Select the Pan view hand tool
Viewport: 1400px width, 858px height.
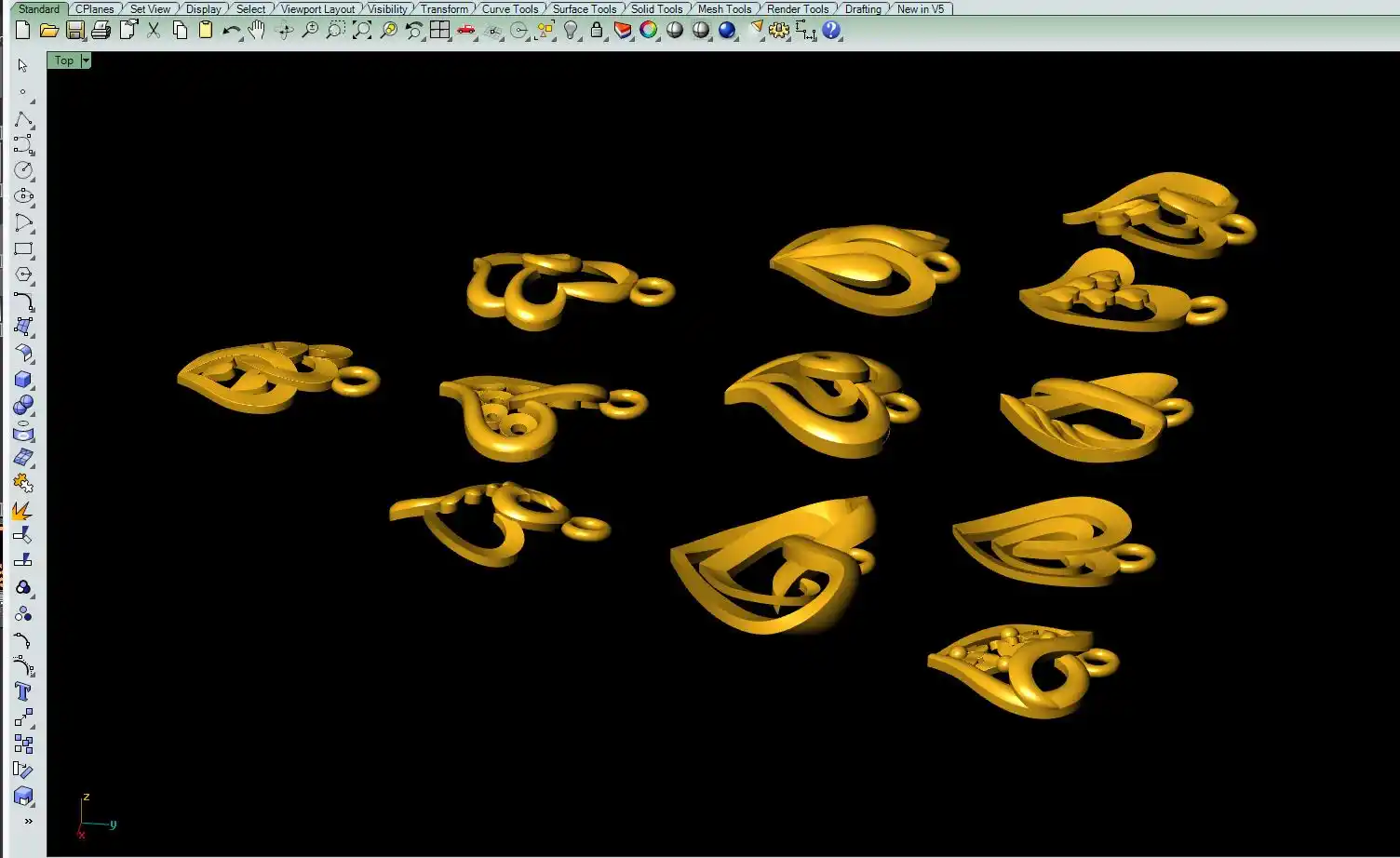(x=257, y=31)
